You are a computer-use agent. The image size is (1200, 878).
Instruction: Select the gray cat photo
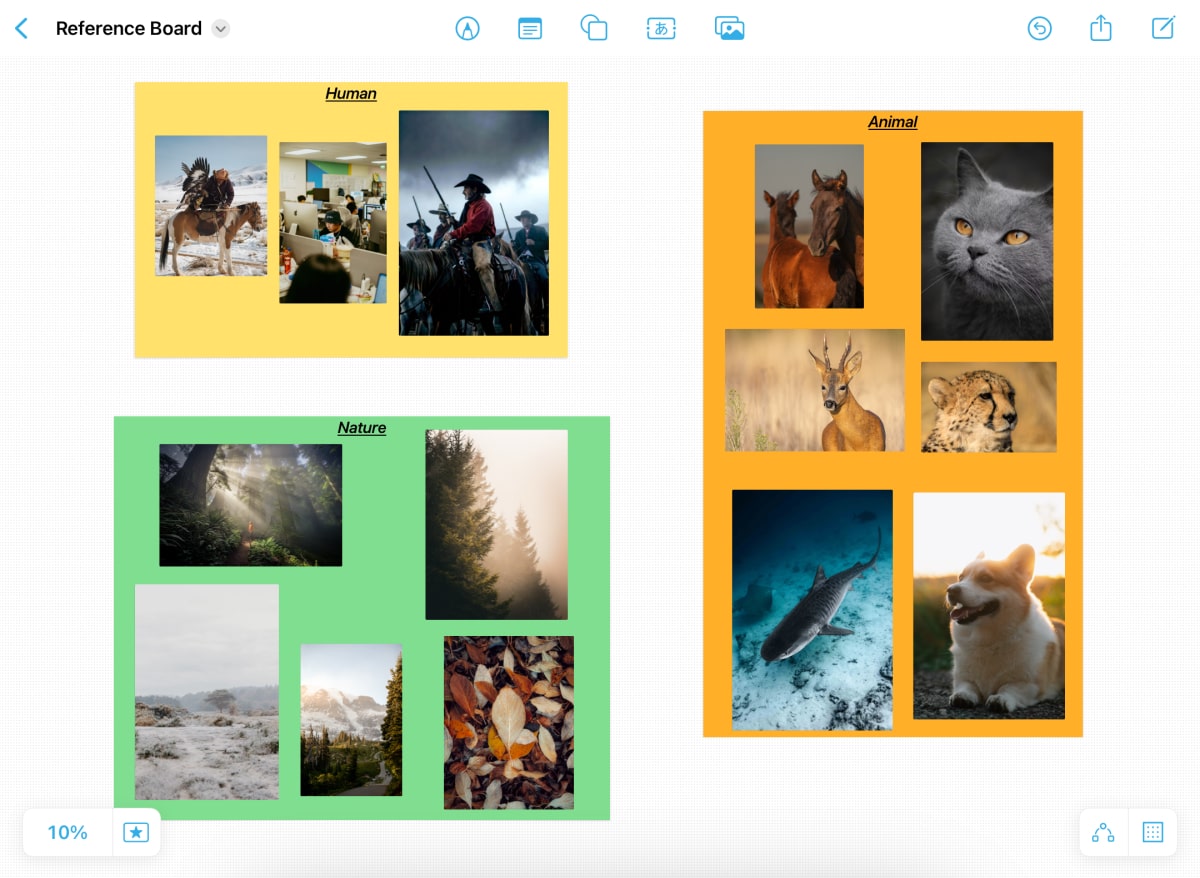(x=986, y=241)
